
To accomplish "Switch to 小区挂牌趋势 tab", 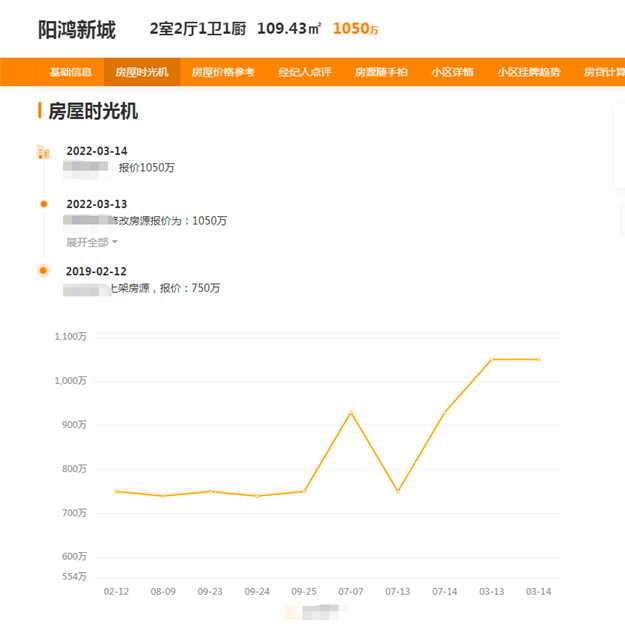I will pyautogui.click(x=529, y=72).
